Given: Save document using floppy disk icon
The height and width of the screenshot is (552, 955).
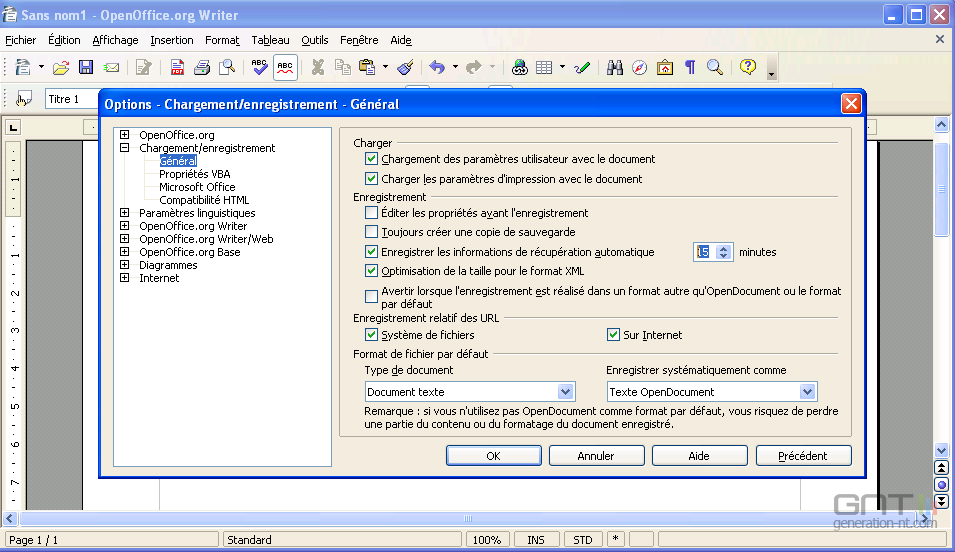Looking at the screenshot, I should [86, 67].
